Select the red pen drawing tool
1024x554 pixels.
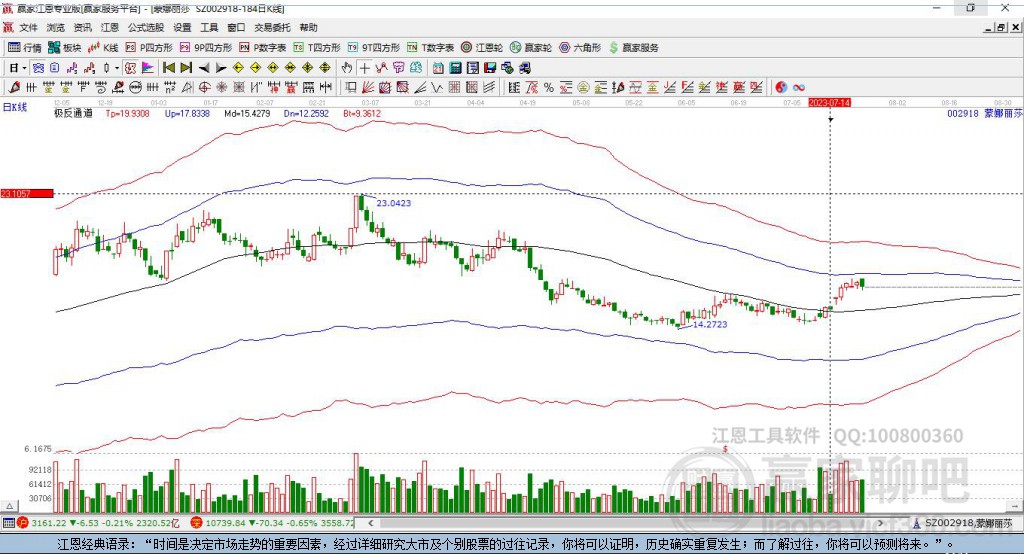14,88
